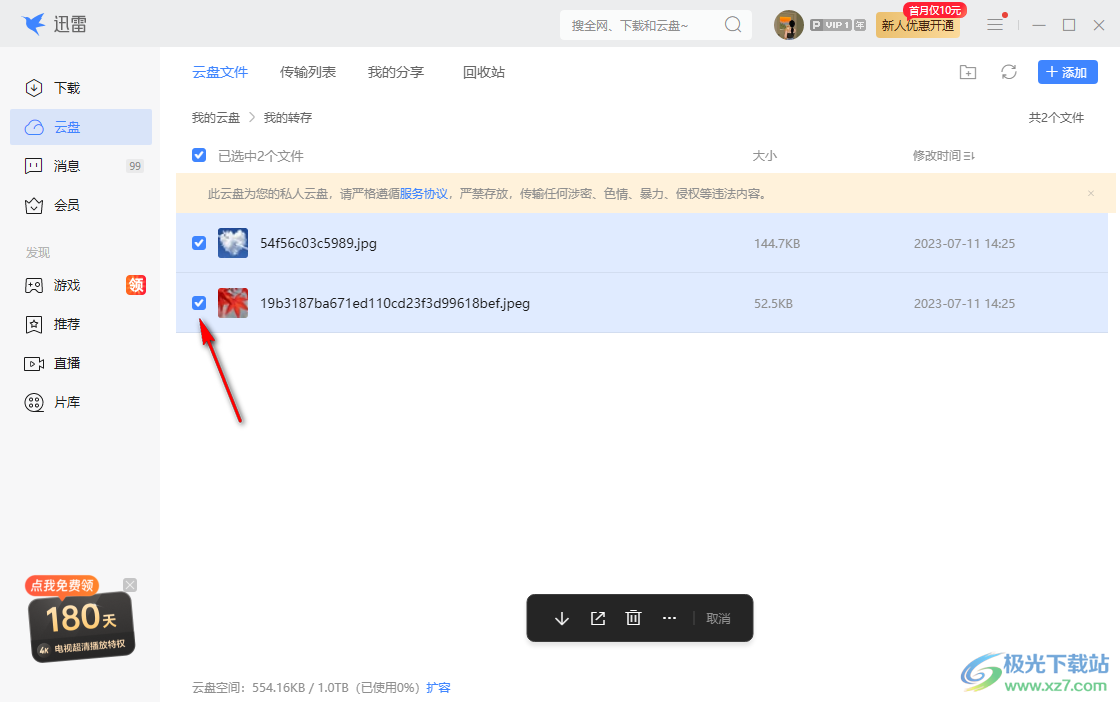The width and height of the screenshot is (1120, 702).
Task: Switch to 我的分享 tab
Action: coord(396,72)
